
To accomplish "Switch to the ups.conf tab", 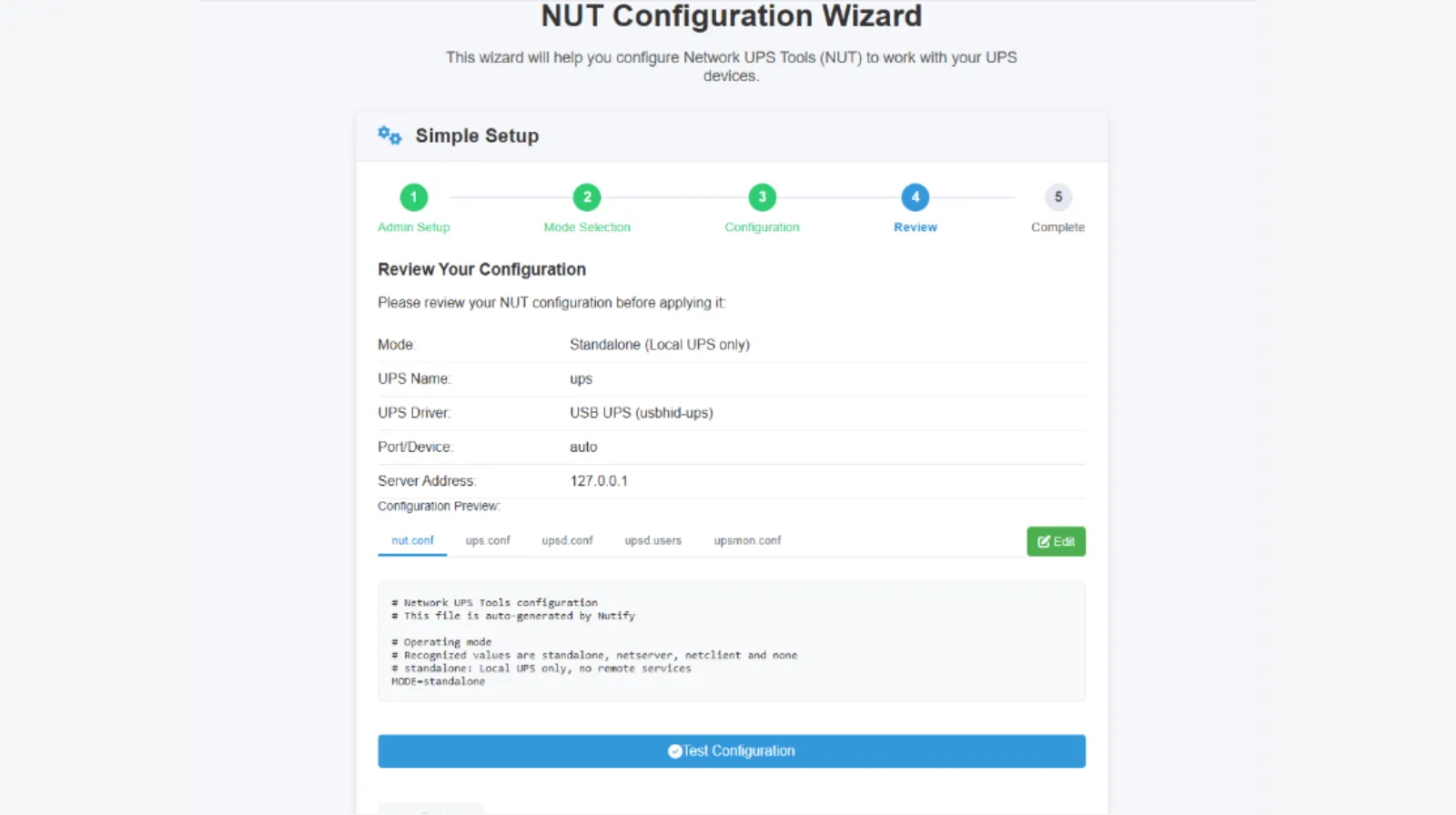I will coord(488,540).
